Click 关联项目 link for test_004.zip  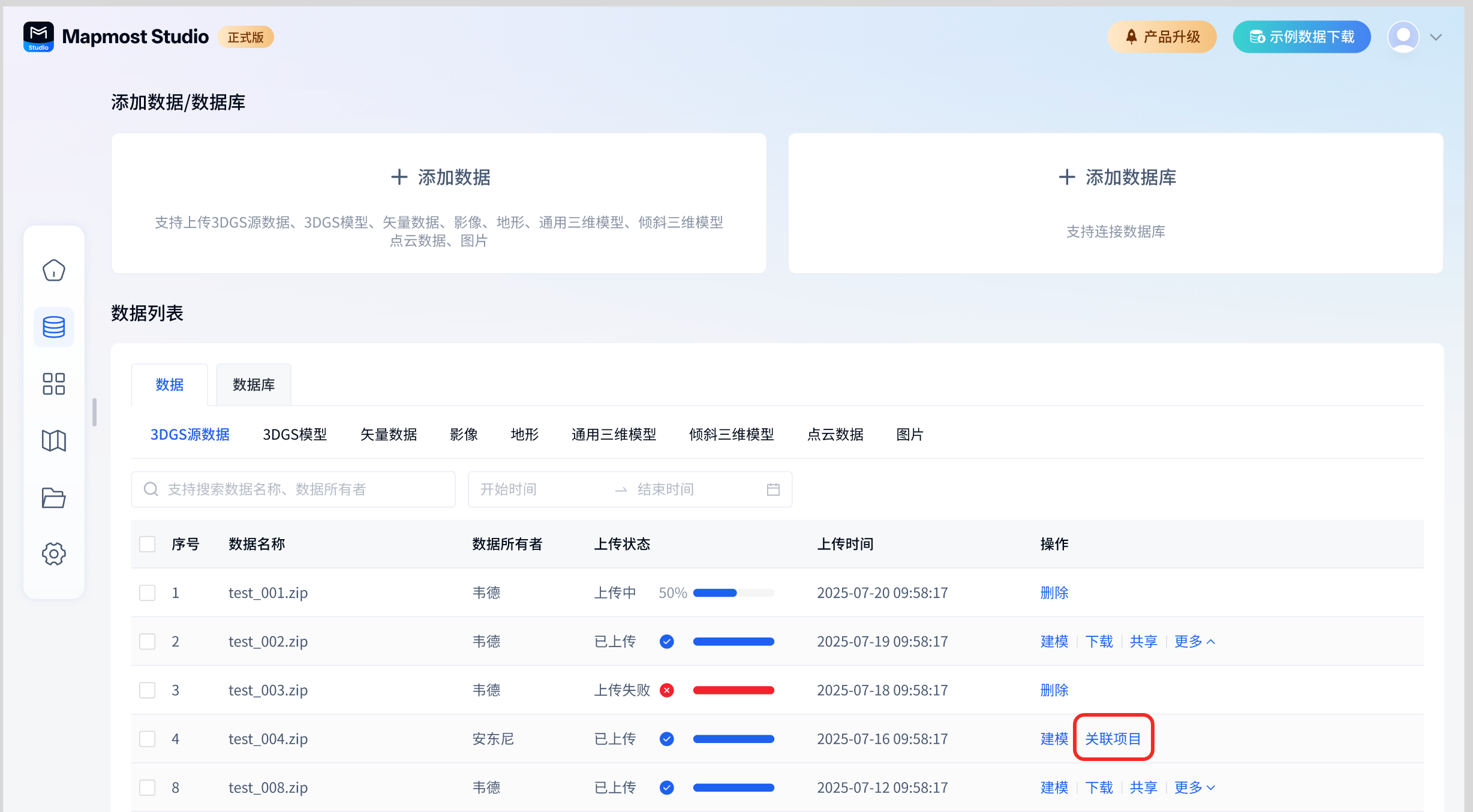tap(1113, 739)
